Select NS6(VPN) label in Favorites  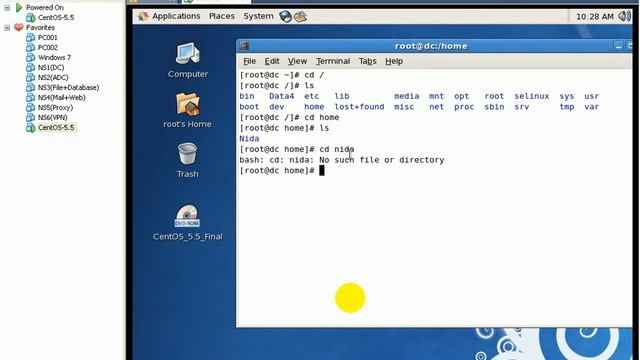tap(53, 118)
